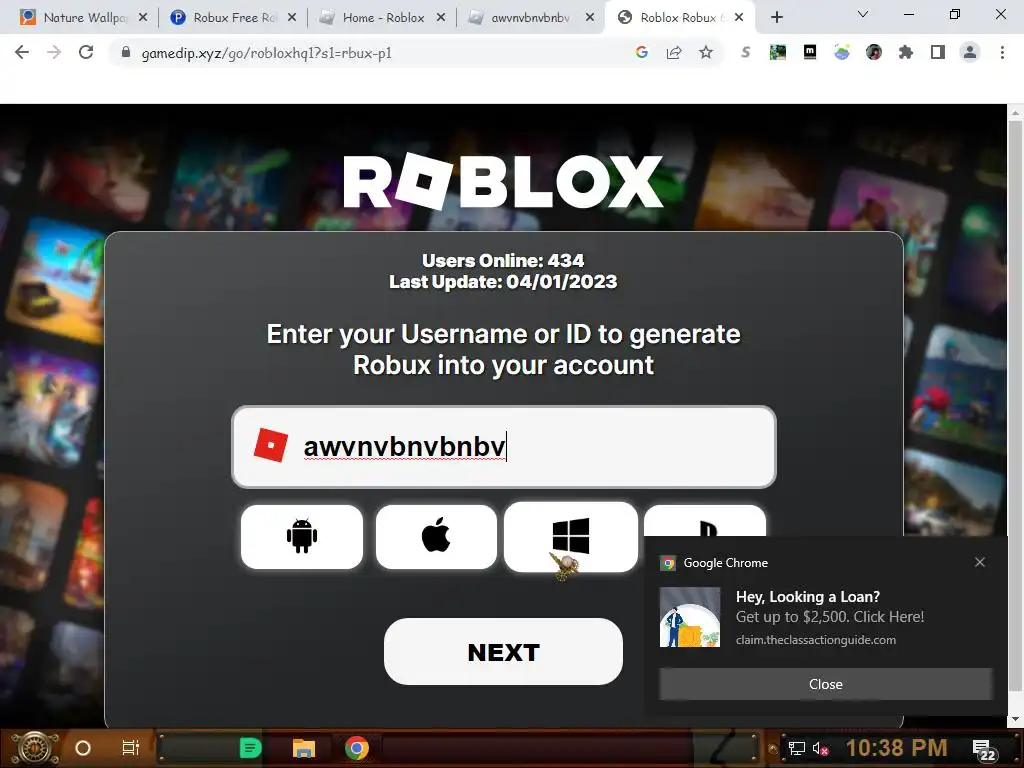
Task: Click the loan notification thumbnail image
Action: 690,617
